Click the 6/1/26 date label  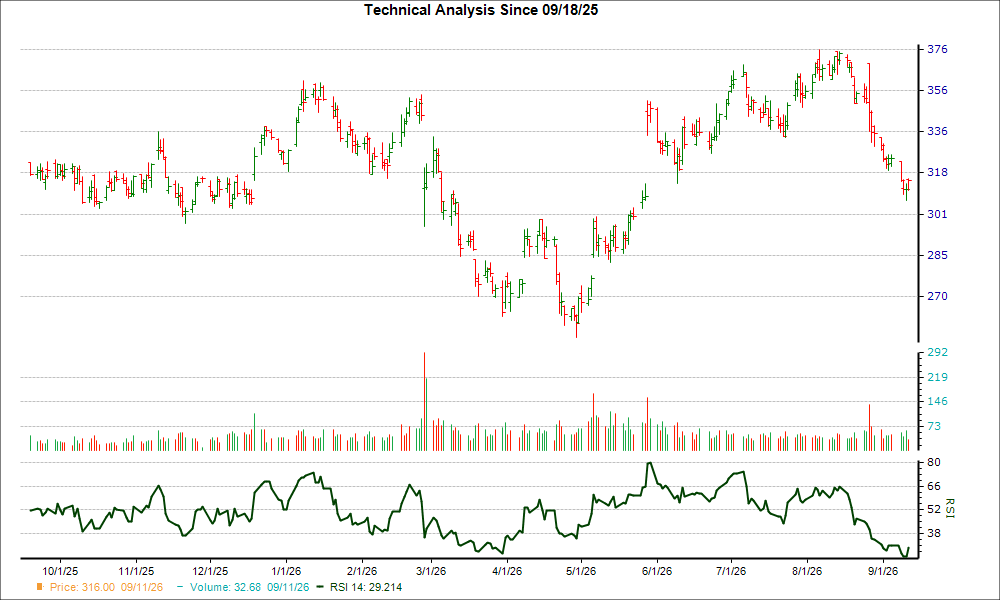coord(656,571)
